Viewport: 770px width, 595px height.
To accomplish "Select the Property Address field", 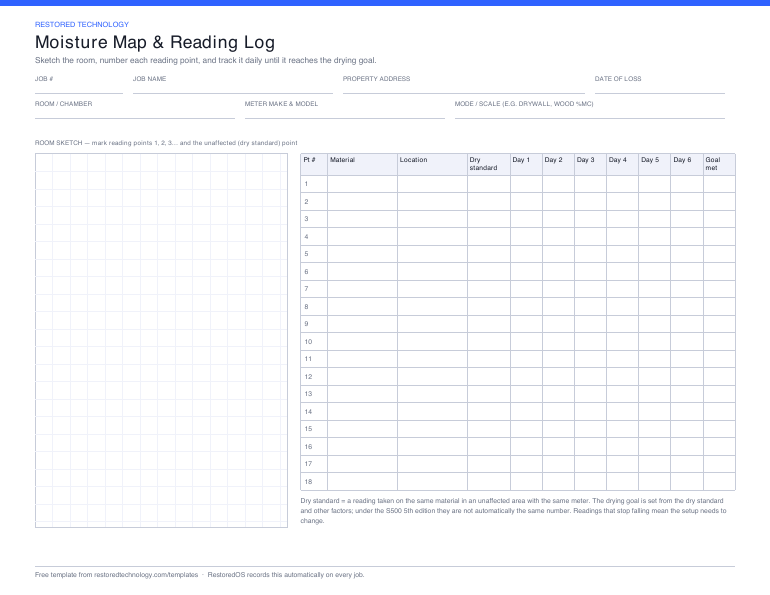I will (x=464, y=88).
